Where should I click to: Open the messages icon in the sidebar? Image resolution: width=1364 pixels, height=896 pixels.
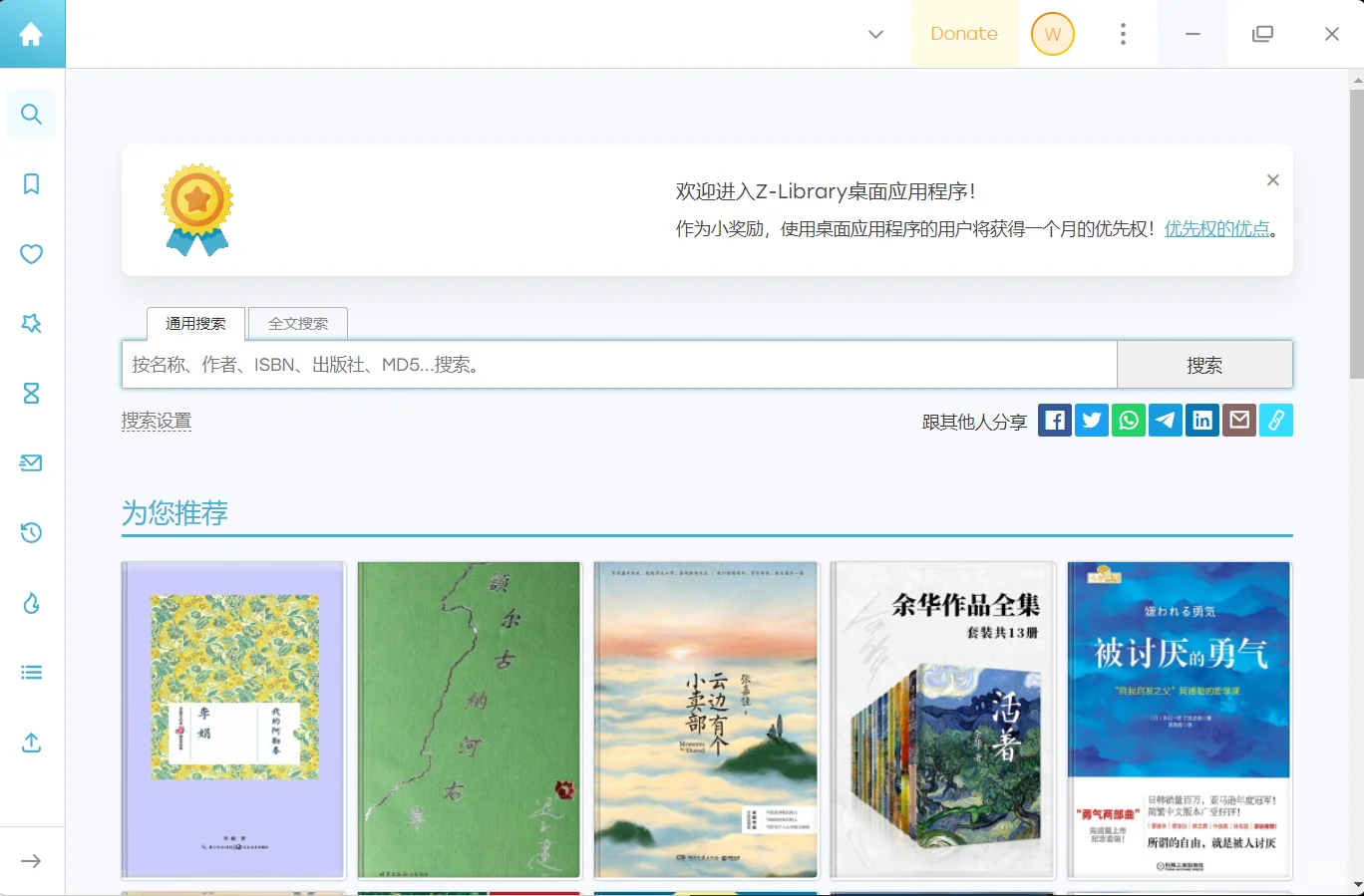31,462
